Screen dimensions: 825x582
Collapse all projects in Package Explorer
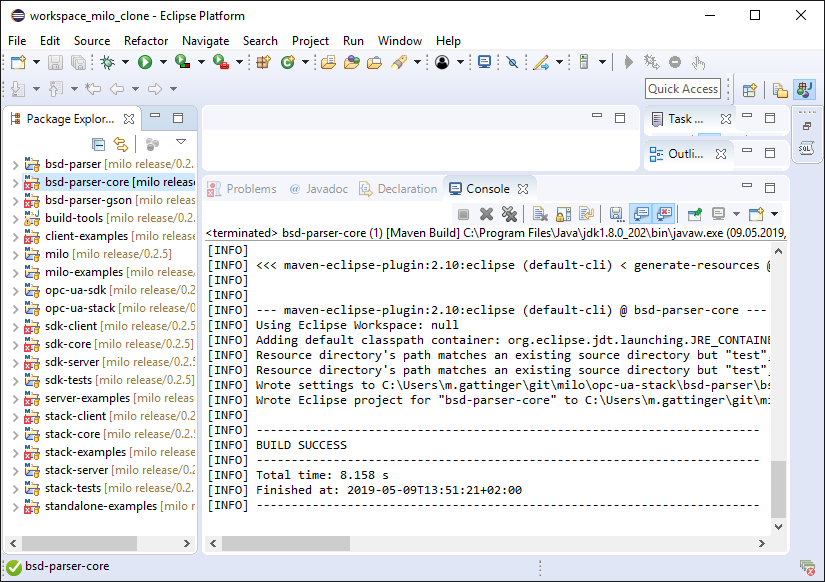(x=98, y=144)
